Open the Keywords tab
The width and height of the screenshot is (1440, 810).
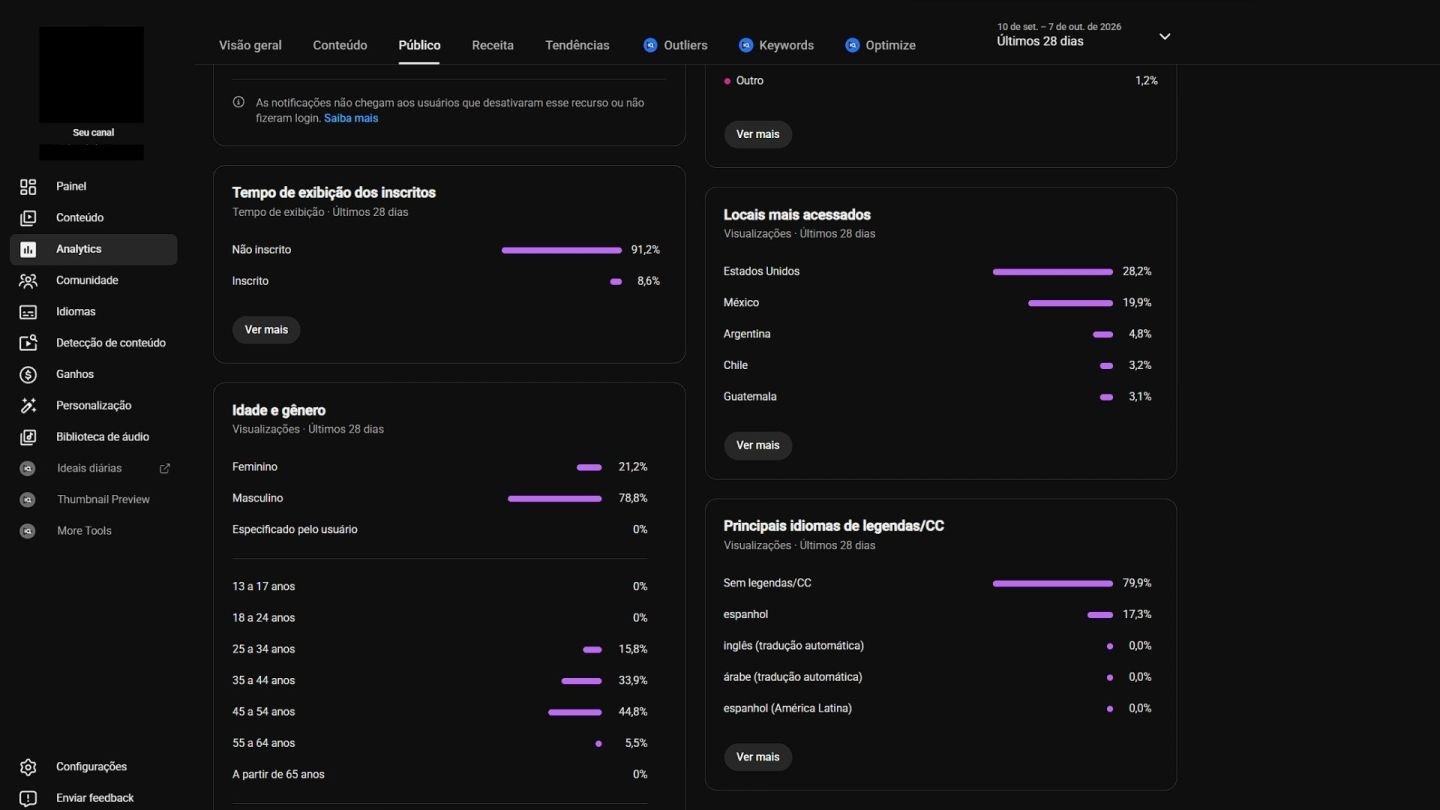coord(776,45)
